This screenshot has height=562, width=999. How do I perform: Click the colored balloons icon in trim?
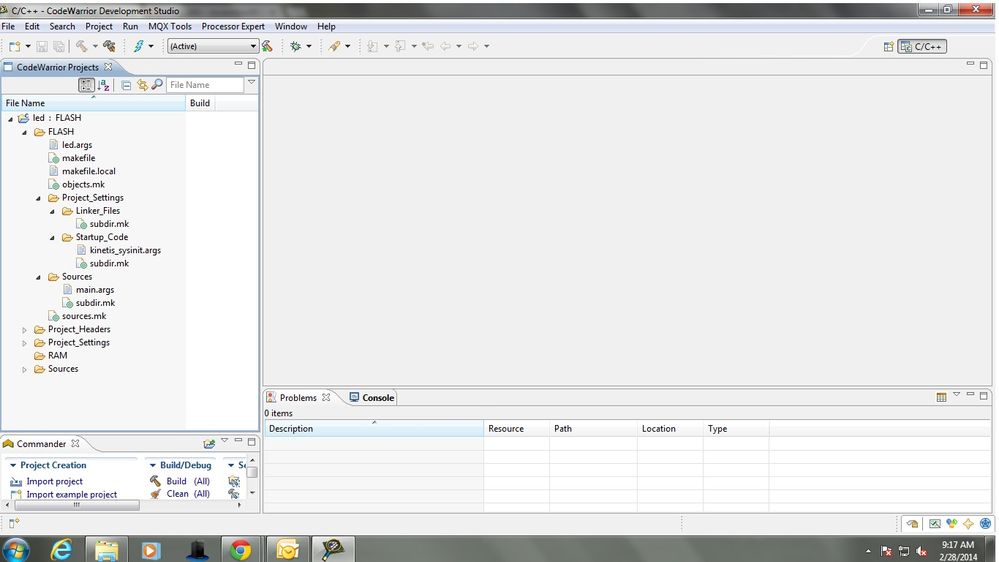pos(951,524)
